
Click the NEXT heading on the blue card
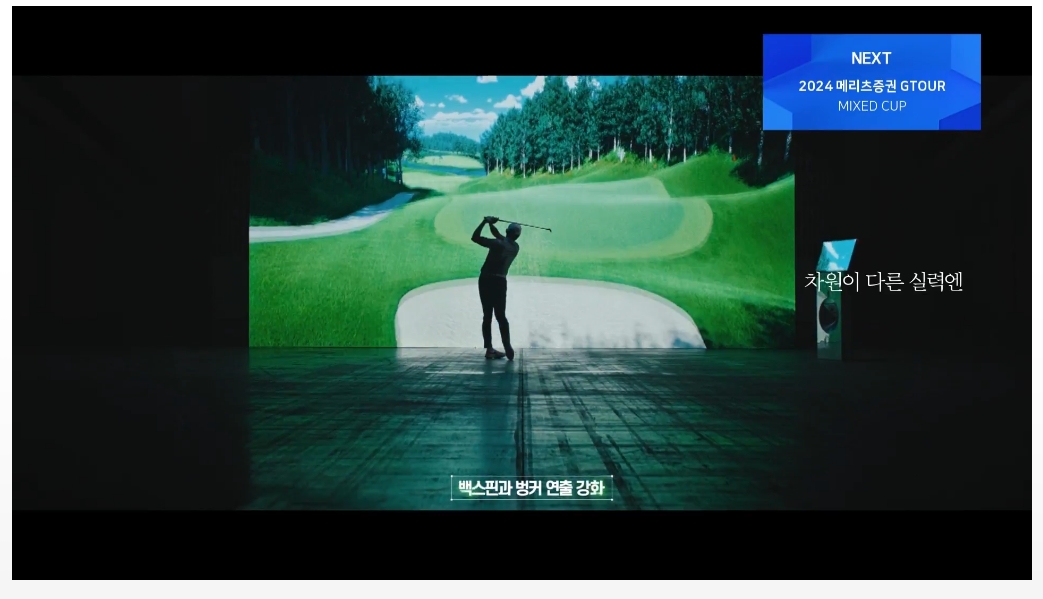pos(870,59)
